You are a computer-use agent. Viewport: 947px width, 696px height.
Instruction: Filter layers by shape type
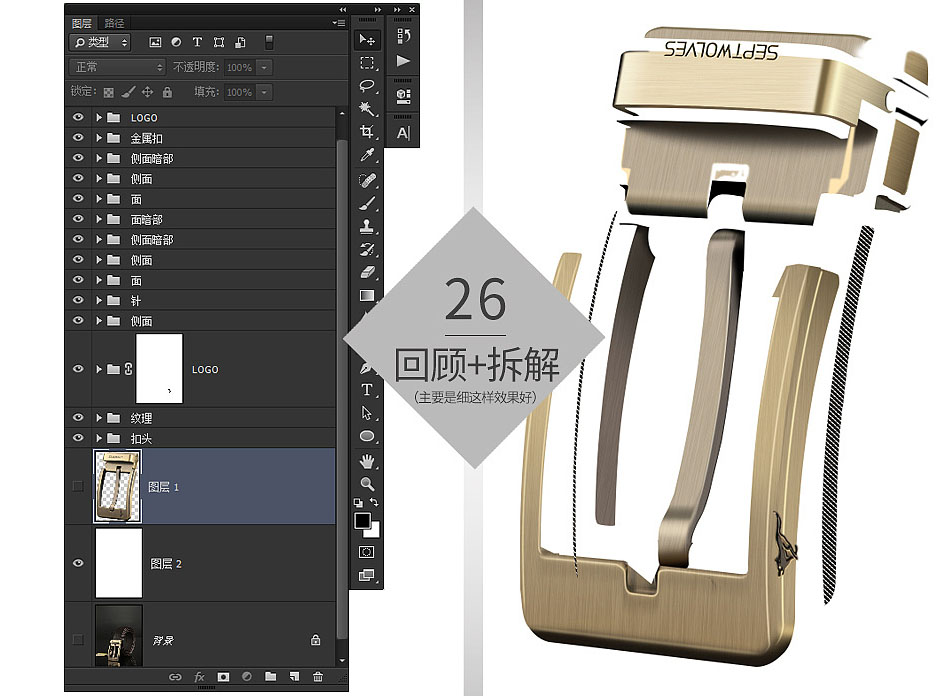point(219,42)
